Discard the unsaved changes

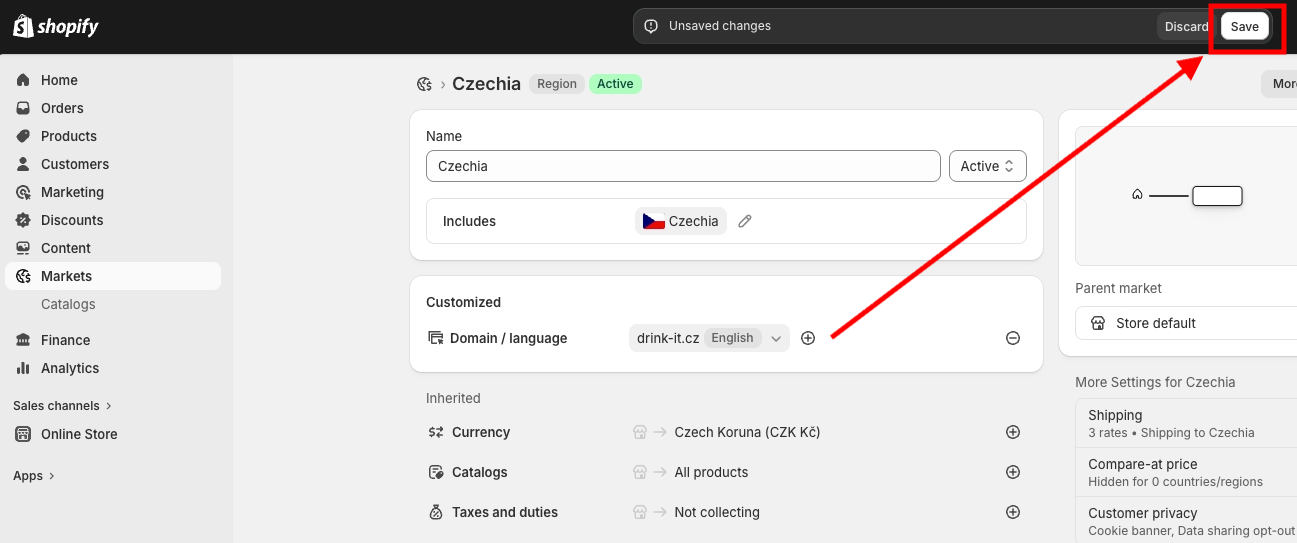(1186, 27)
